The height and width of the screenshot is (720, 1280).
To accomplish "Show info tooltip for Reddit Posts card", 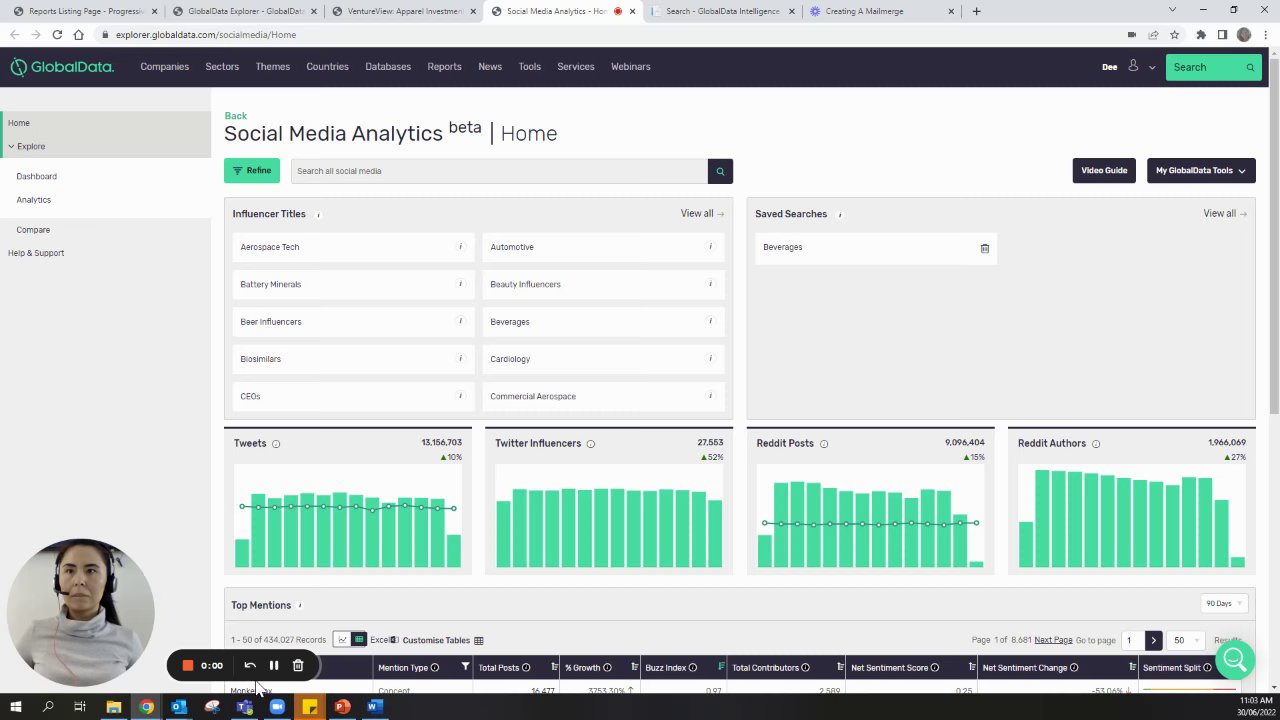I will (824, 444).
